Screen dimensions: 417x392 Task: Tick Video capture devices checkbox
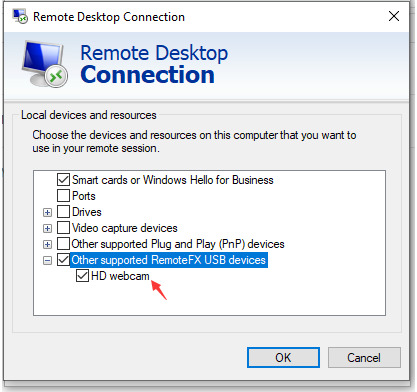(63, 228)
